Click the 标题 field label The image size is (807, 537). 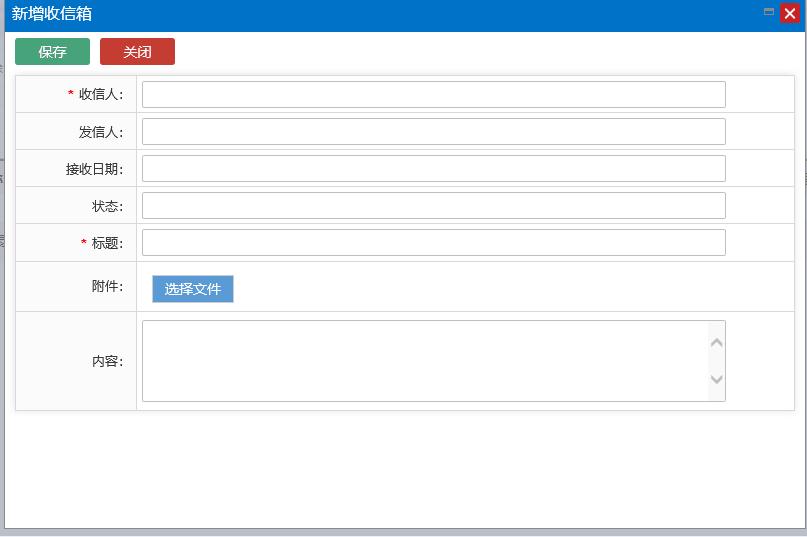click(x=106, y=243)
